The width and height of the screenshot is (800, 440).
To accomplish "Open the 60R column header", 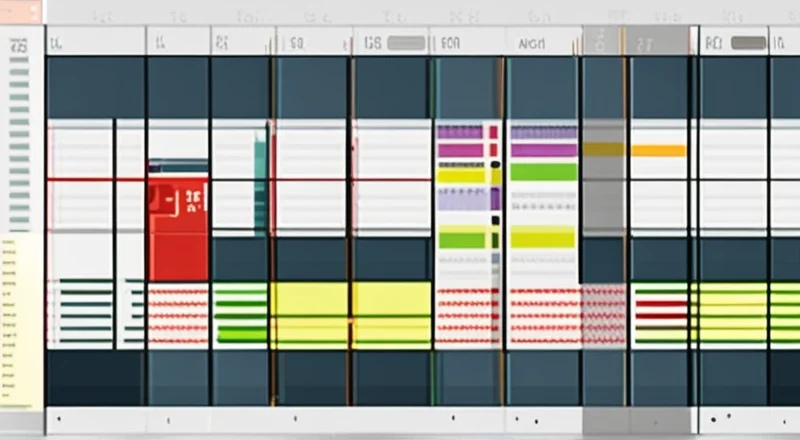I will coord(450,44).
